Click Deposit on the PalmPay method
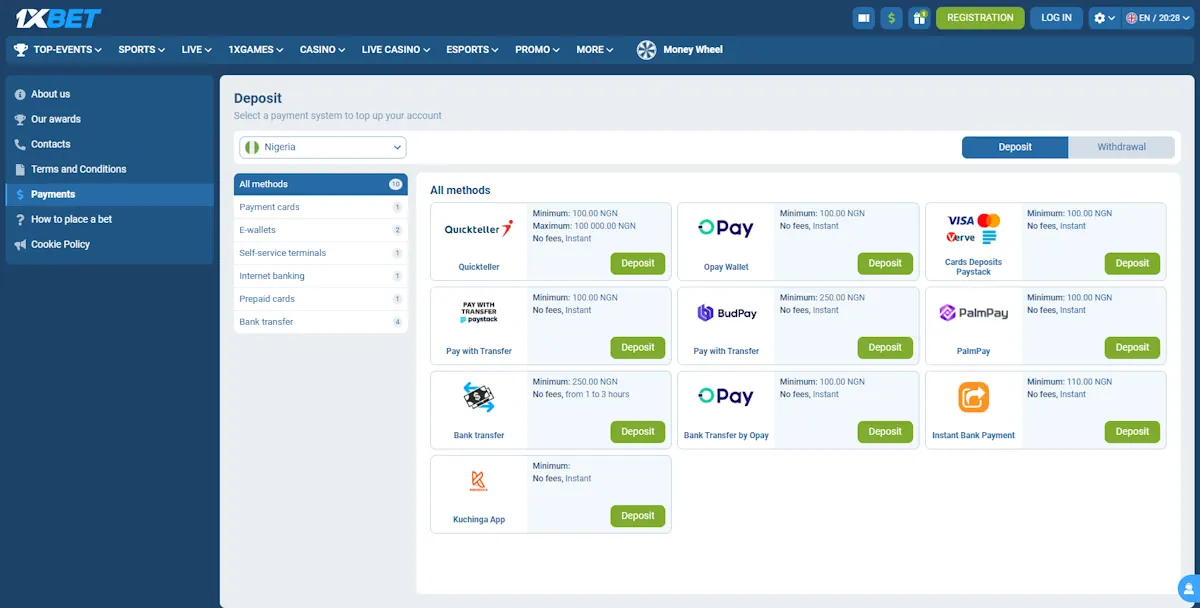 pos(1131,347)
